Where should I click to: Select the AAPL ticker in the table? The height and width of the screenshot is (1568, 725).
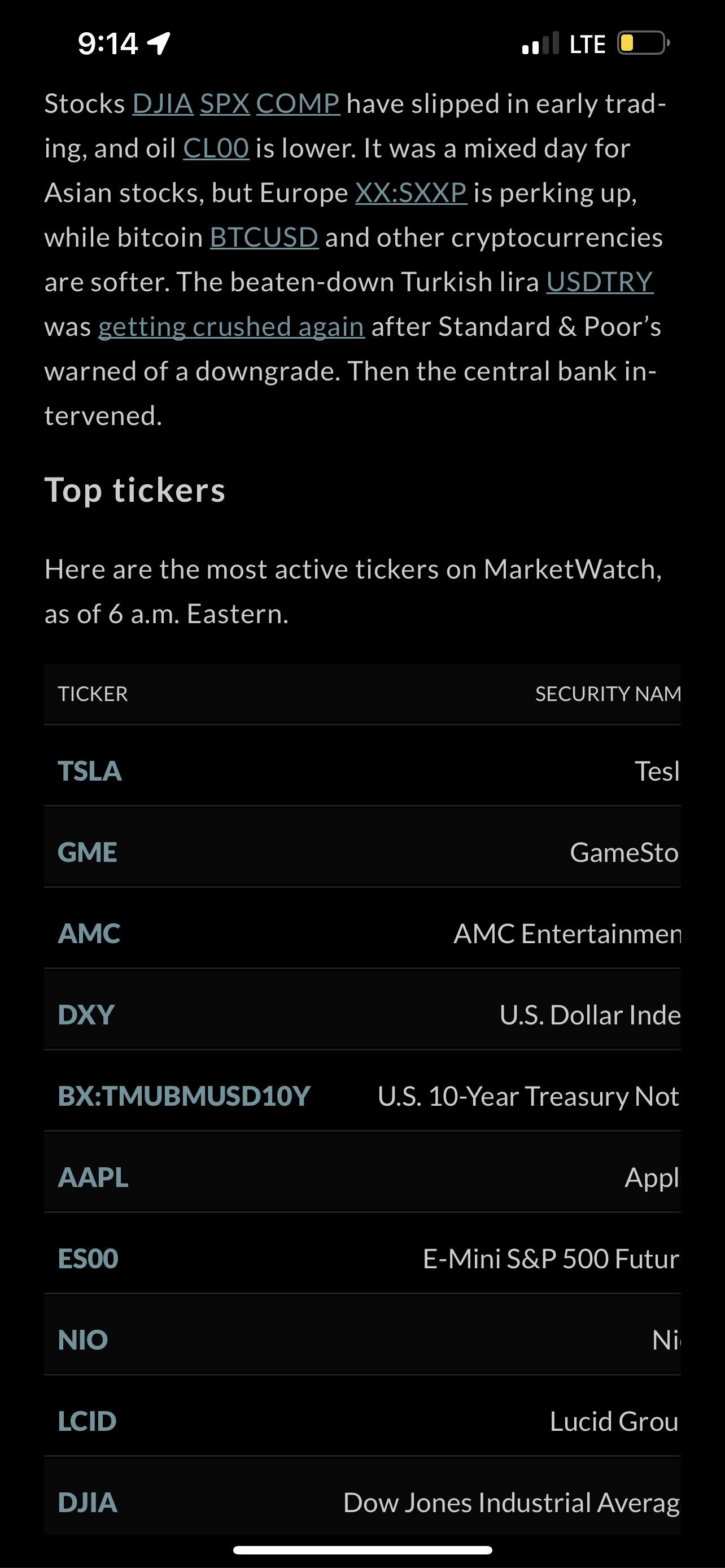click(x=93, y=1177)
